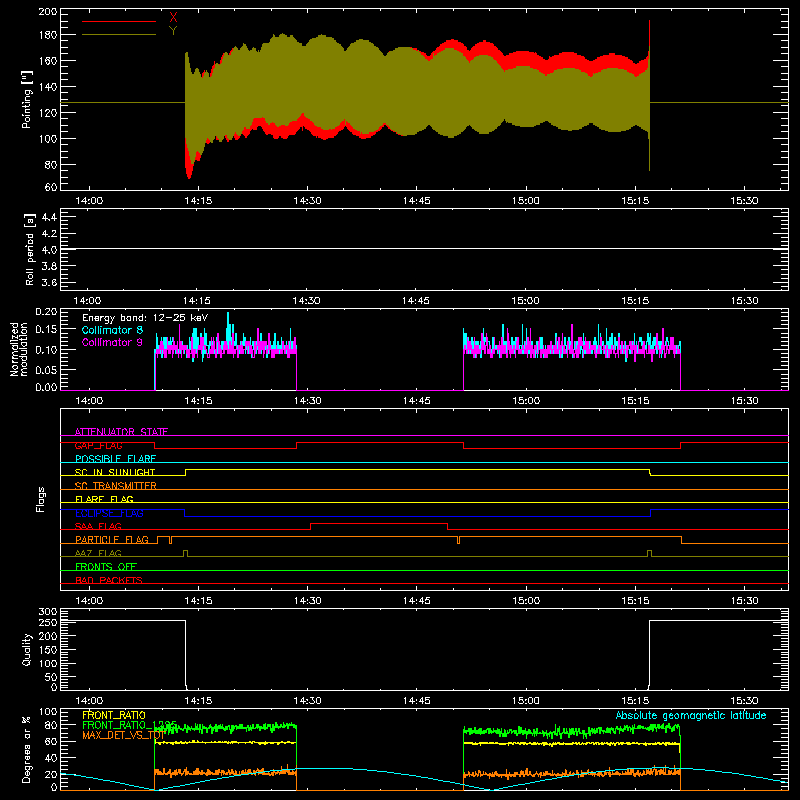Screen dimensions: 800x800
Task: Click the 14:00 tick under the Pointing plot
Action: point(89,201)
